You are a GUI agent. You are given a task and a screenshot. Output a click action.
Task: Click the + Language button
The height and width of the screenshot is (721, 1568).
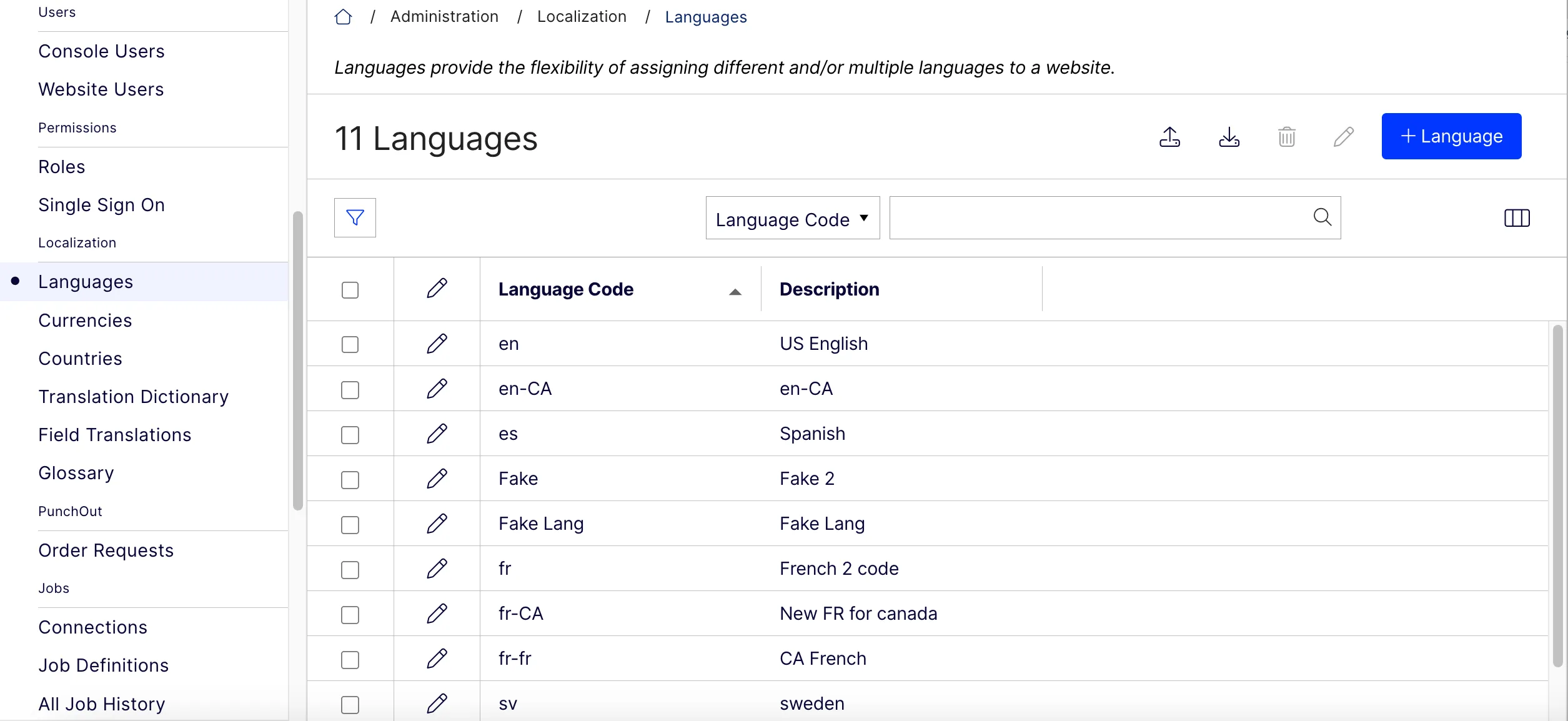click(x=1451, y=136)
